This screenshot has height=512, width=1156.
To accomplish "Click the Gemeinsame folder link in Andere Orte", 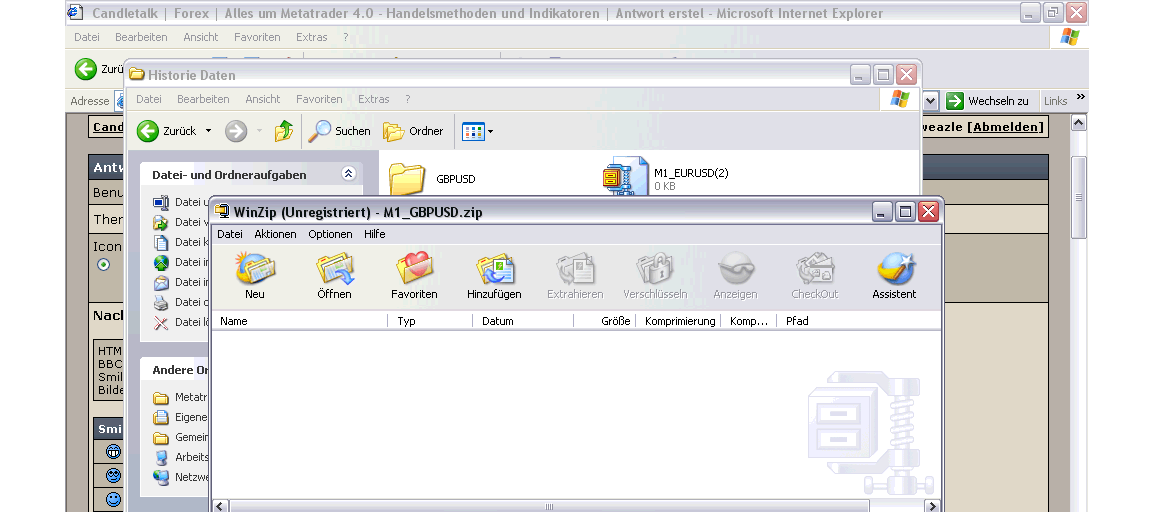I will pyautogui.click(x=181, y=437).
